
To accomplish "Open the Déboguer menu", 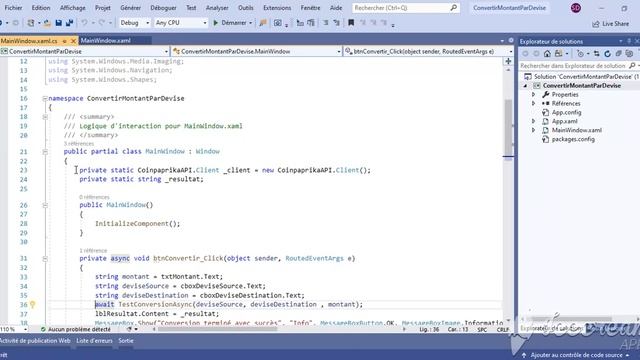I will coord(163,8).
